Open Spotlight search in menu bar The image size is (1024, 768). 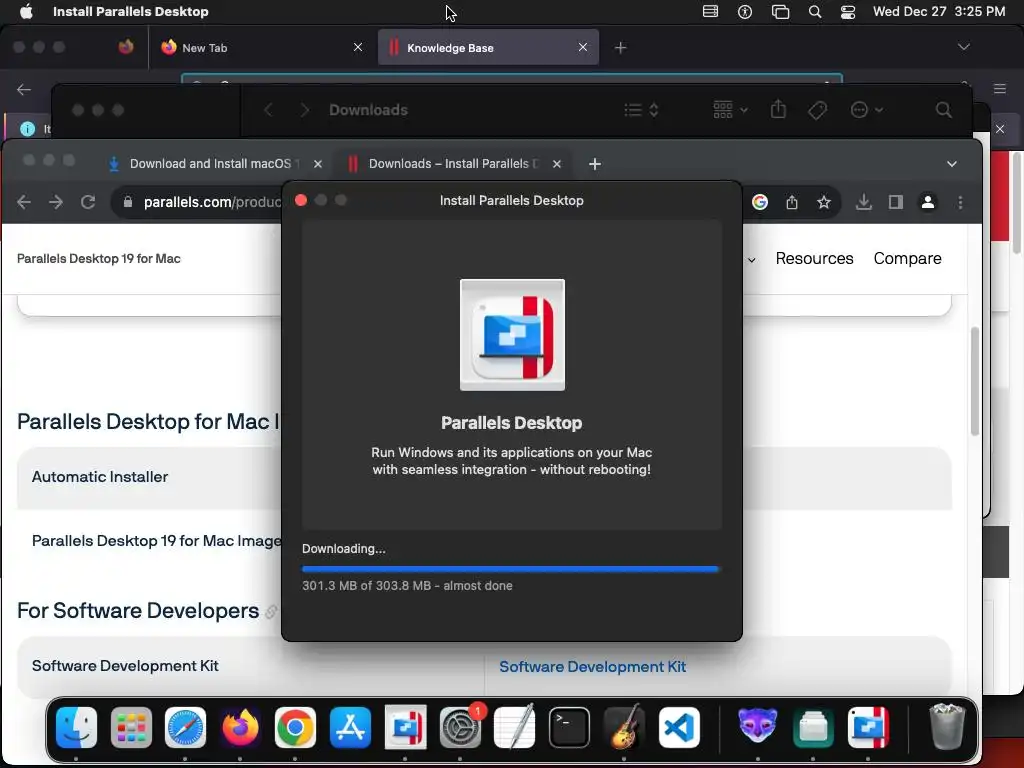point(815,12)
